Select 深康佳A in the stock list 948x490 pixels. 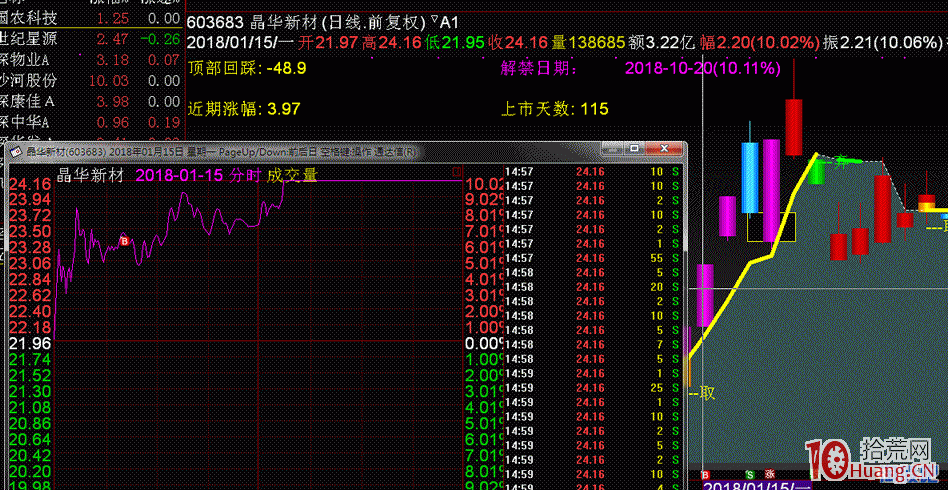27,101
